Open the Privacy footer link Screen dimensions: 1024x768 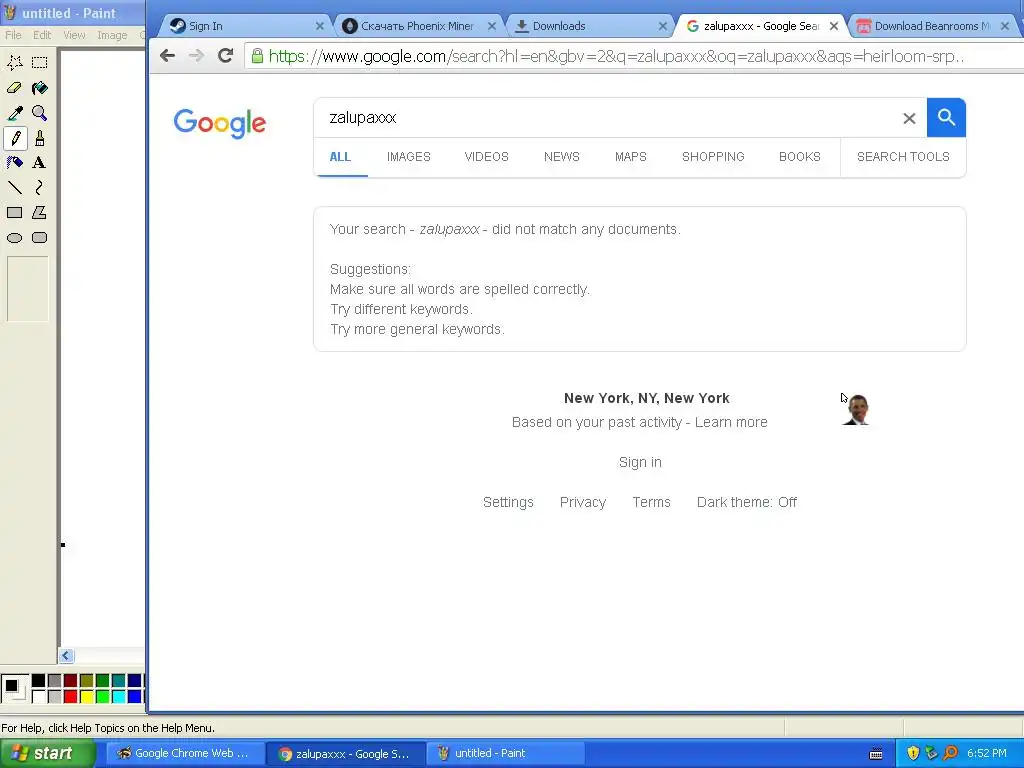click(x=583, y=502)
